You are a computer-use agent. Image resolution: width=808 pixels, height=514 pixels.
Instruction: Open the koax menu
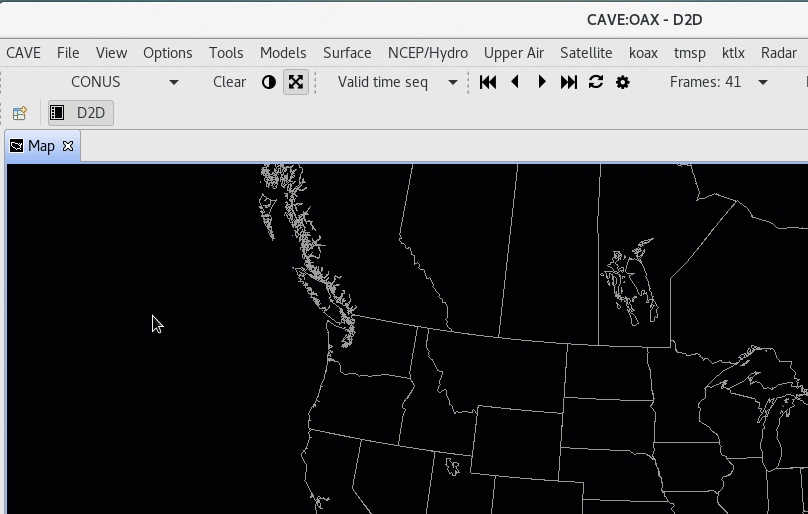643,53
